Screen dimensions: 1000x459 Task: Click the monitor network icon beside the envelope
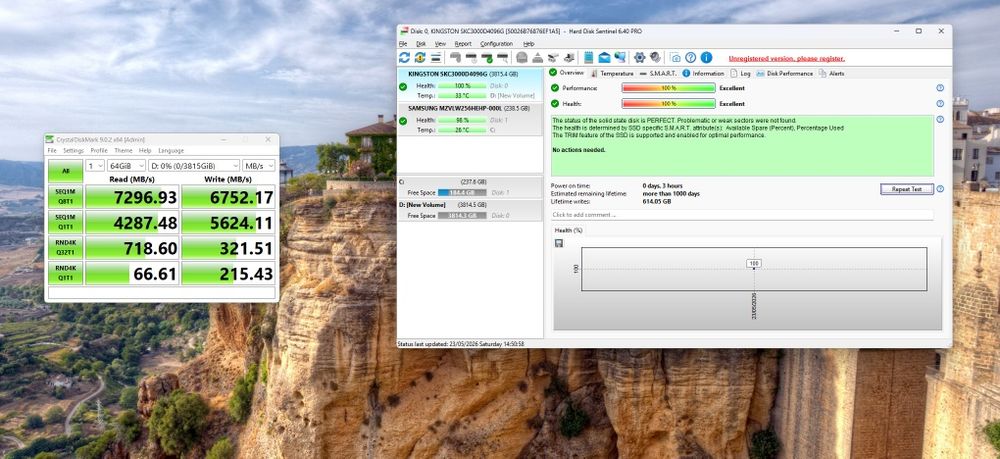[620, 57]
